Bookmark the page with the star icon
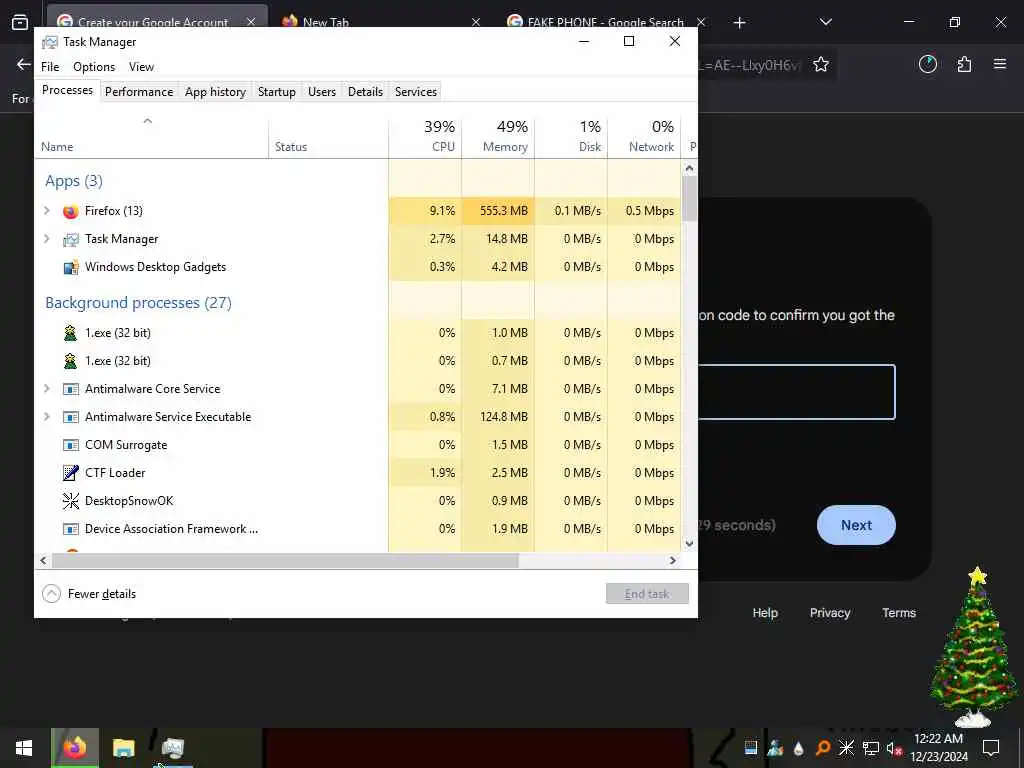The width and height of the screenshot is (1024, 768). (x=821, y=65)
